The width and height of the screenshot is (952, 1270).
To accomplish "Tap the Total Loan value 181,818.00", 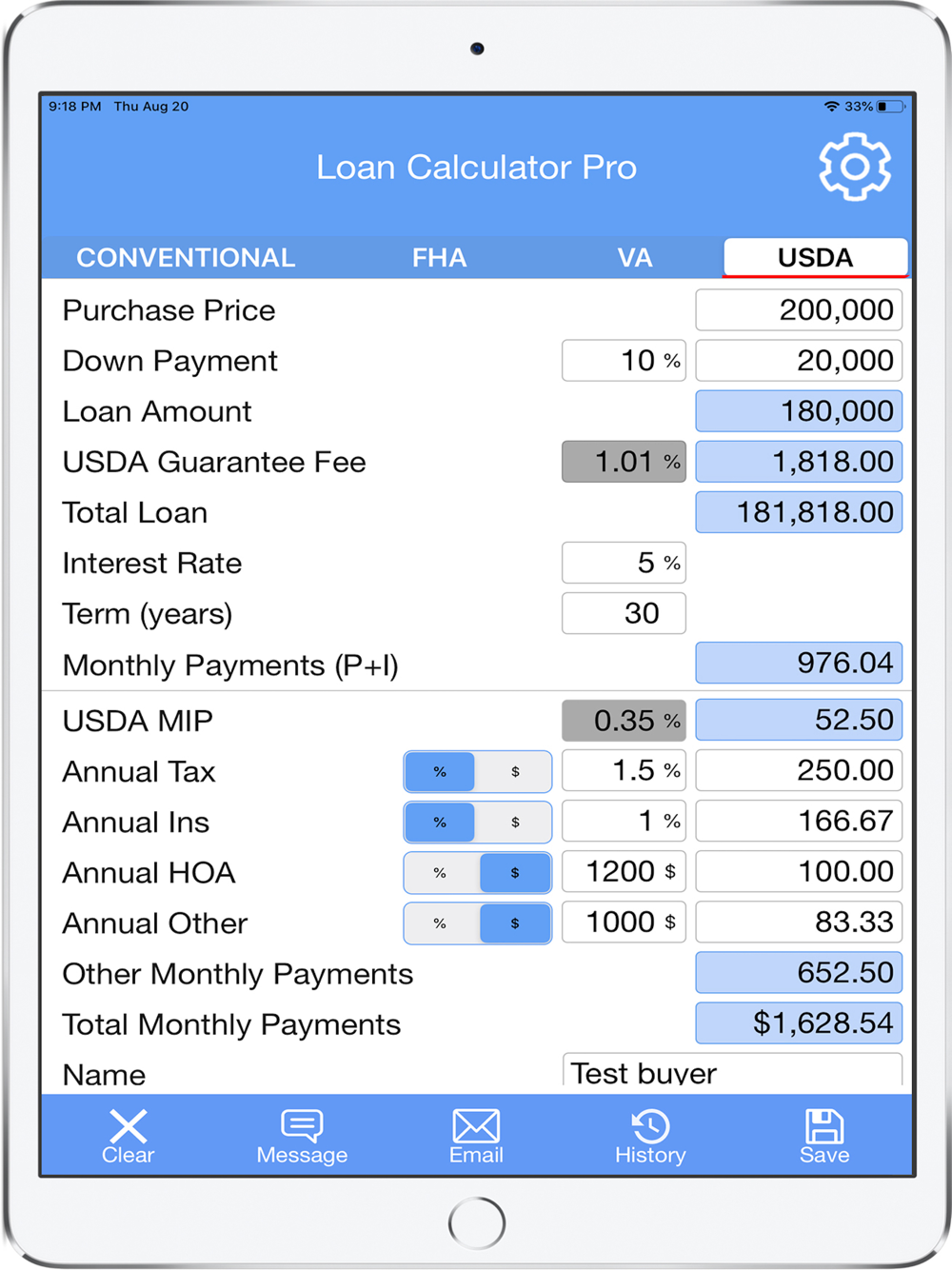I will click(799, 512).
